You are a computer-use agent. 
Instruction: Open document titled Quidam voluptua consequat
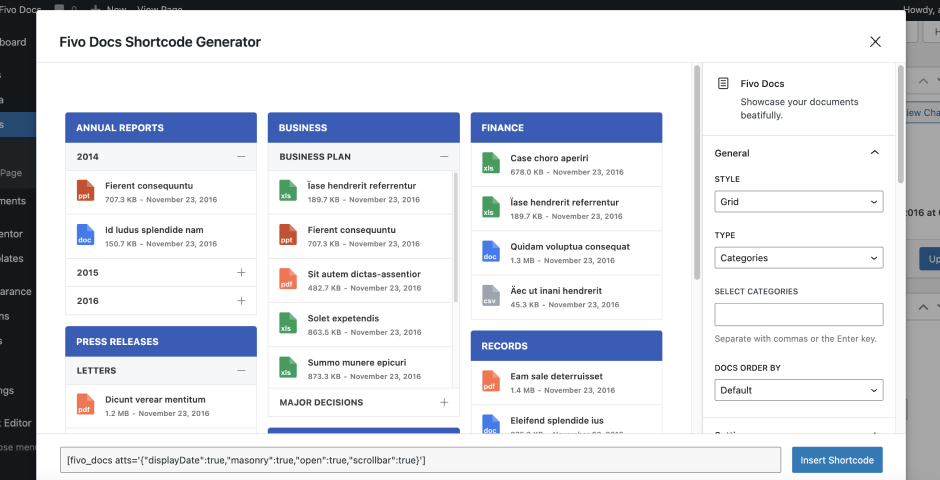(x=570, y=247)
